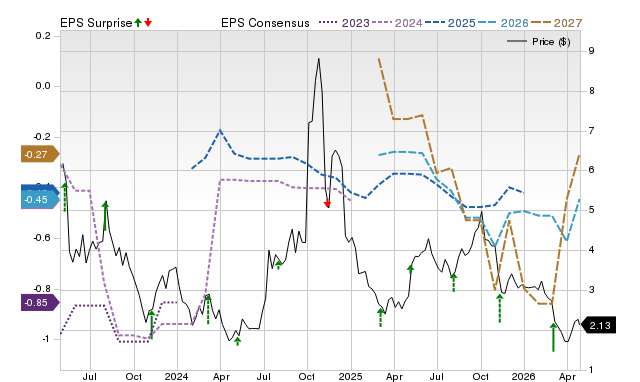Image resolution: width=640 pixels, height=382 pixels.
Task: Select the green surprise arrow nearest the 2.13 price tag
Action: pyautogui.click(x=553, y=337)
